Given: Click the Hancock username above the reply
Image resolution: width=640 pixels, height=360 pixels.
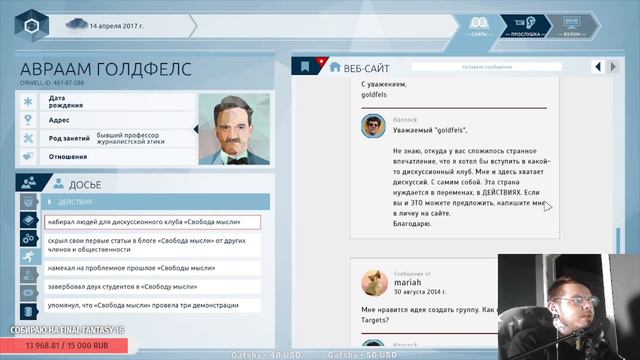Looking at the screenshot, I should [405, 120].
